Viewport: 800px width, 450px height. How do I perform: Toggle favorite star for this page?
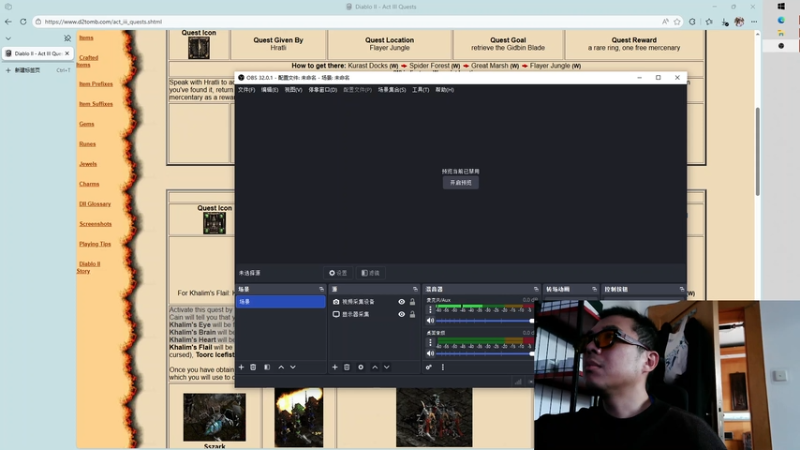point(677,21)
